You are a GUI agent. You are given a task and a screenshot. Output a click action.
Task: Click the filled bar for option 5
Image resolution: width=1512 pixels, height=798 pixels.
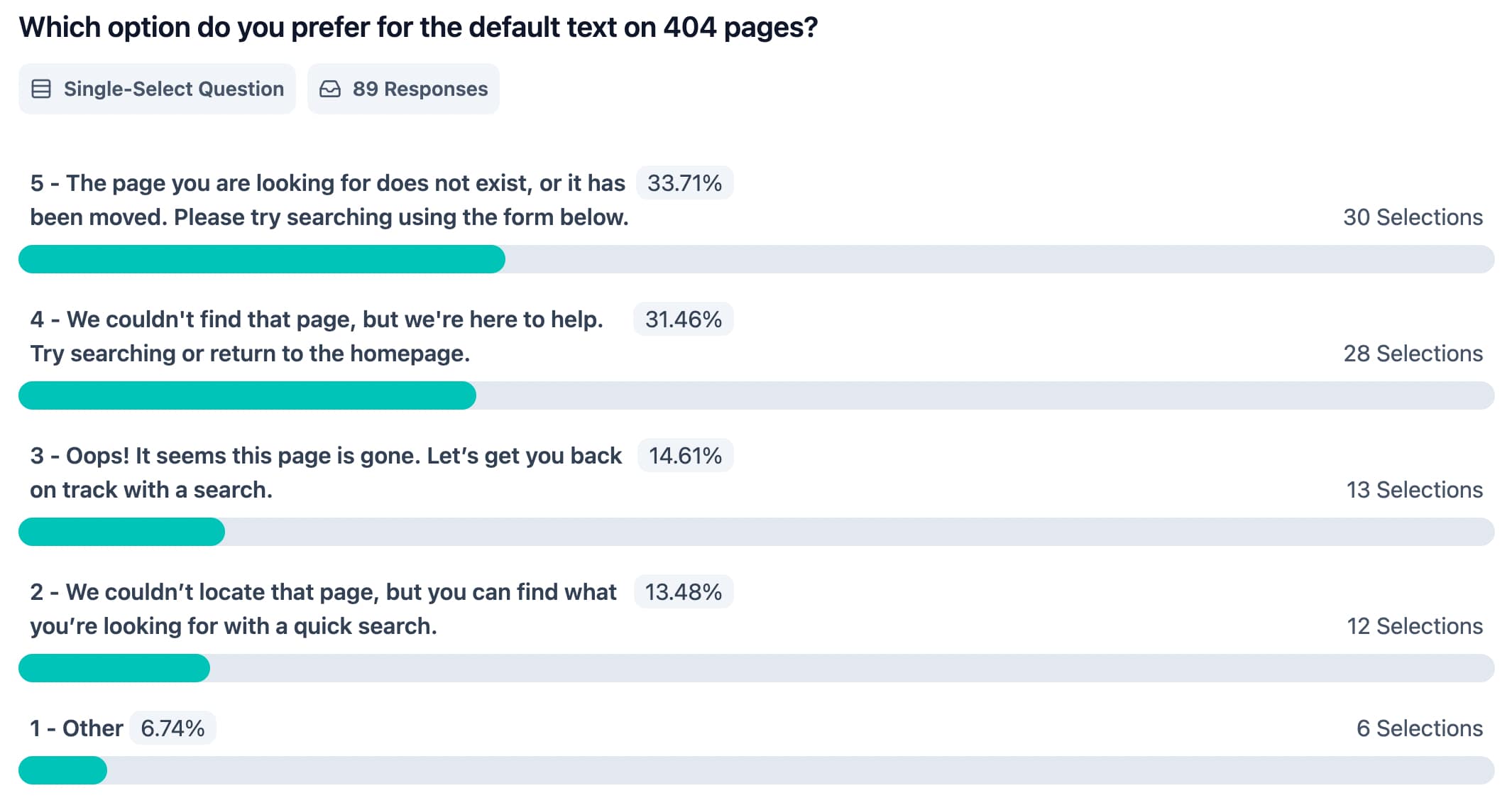261,259
